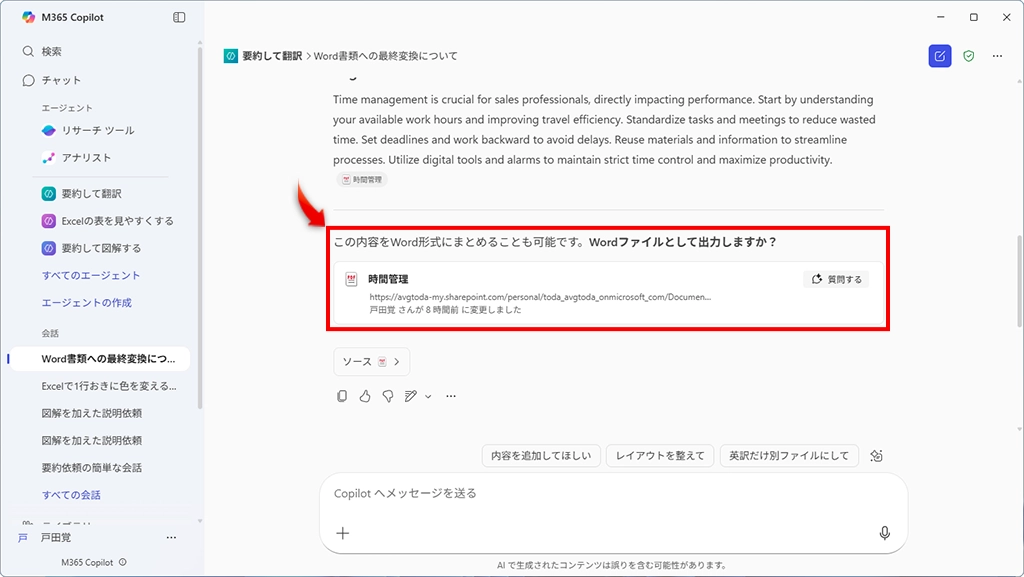Click the green shield protection icon
Viewport: 1024px width, 577px height.
968,56
